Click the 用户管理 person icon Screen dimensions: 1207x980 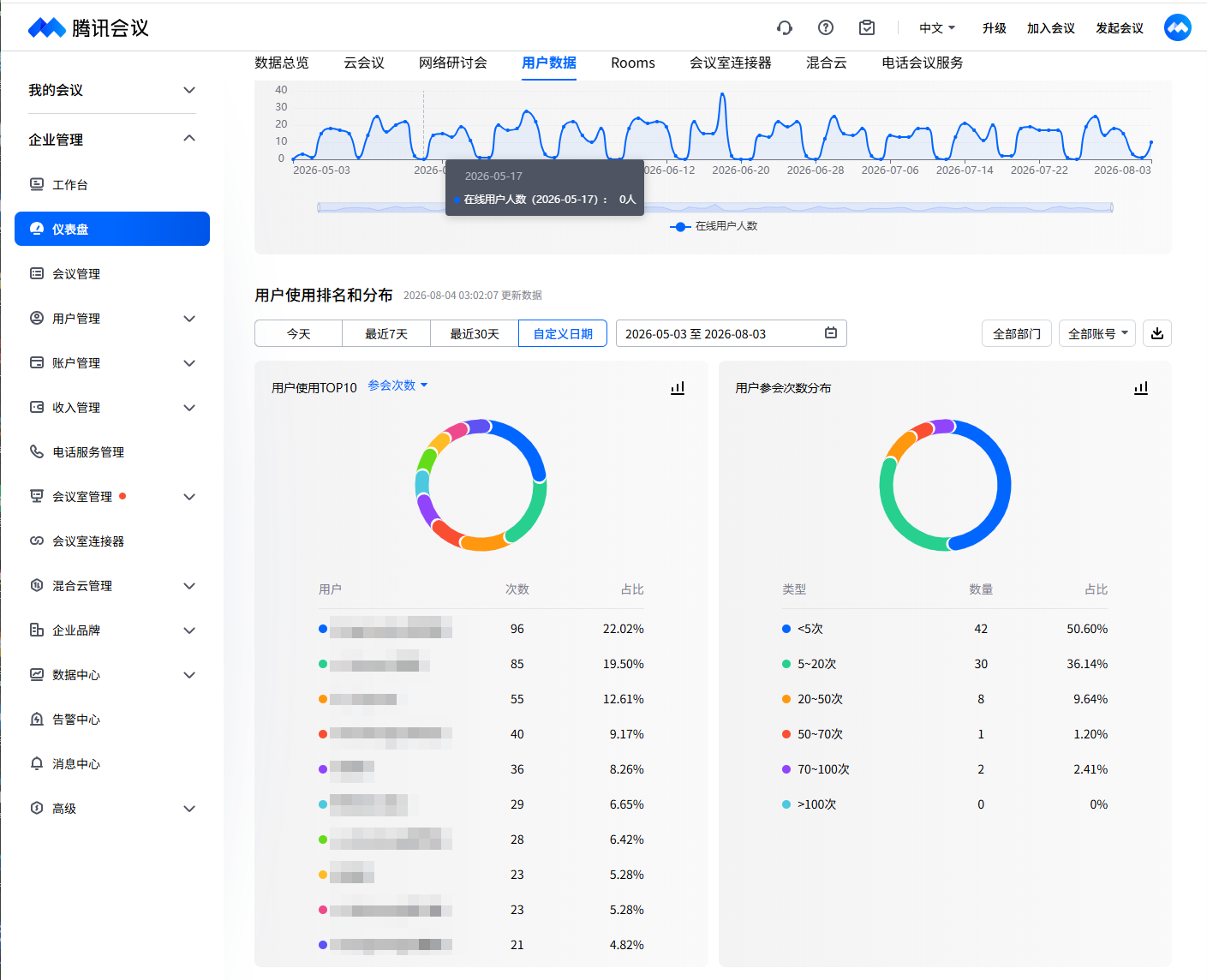coord(37,318)
